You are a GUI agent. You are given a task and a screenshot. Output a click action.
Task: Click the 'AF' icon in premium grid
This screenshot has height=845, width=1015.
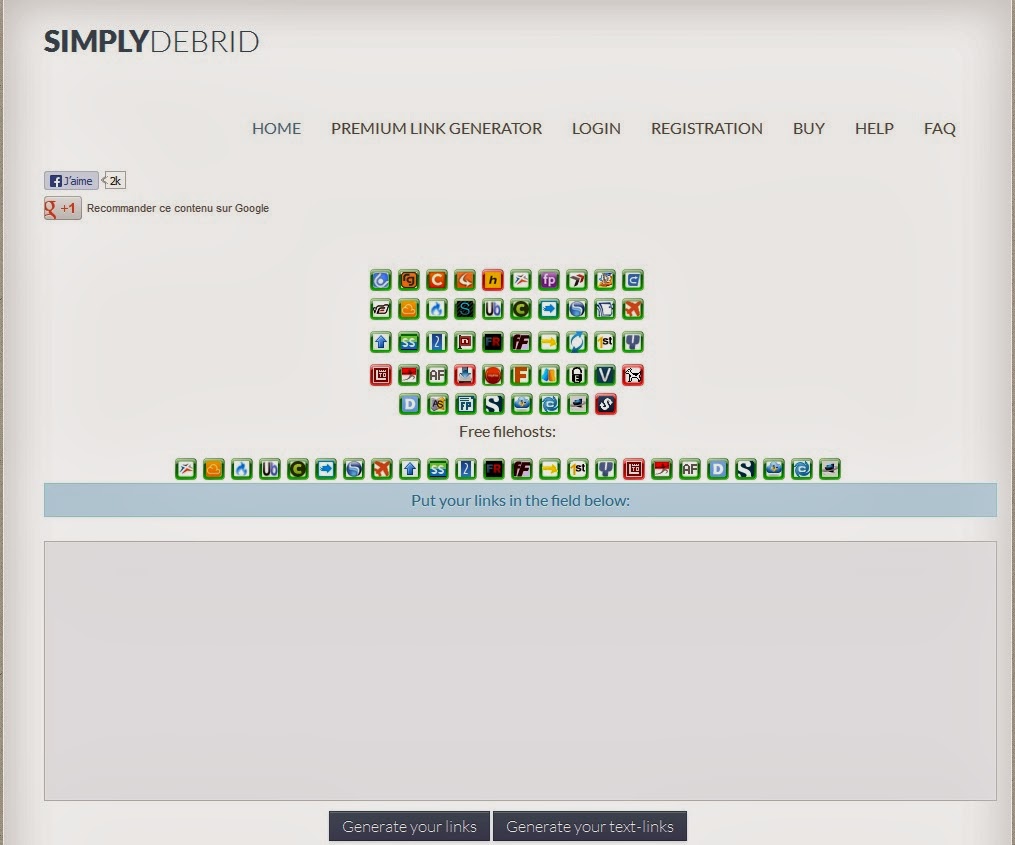click(x=436, y=375)
